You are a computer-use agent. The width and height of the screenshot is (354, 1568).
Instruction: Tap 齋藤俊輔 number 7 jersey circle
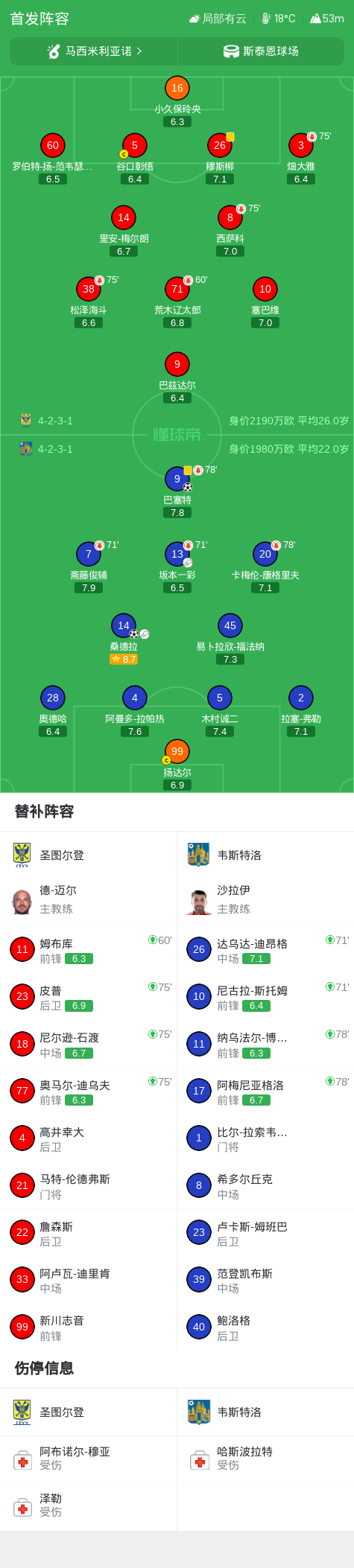(x=89, y=554)
